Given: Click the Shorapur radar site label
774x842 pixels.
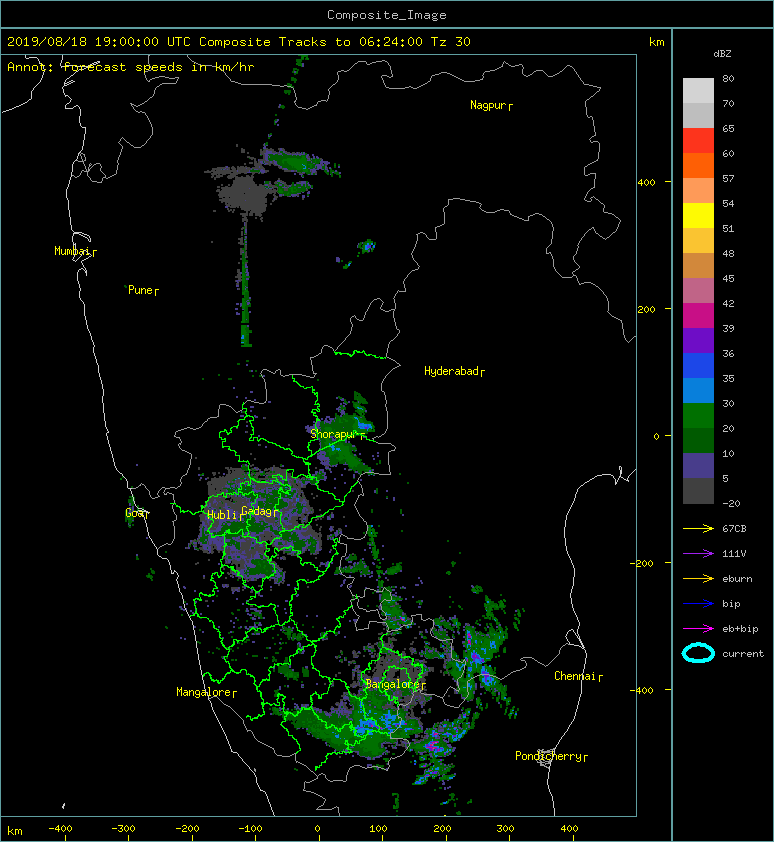Looking at the screenshot, I should (337, 434).
